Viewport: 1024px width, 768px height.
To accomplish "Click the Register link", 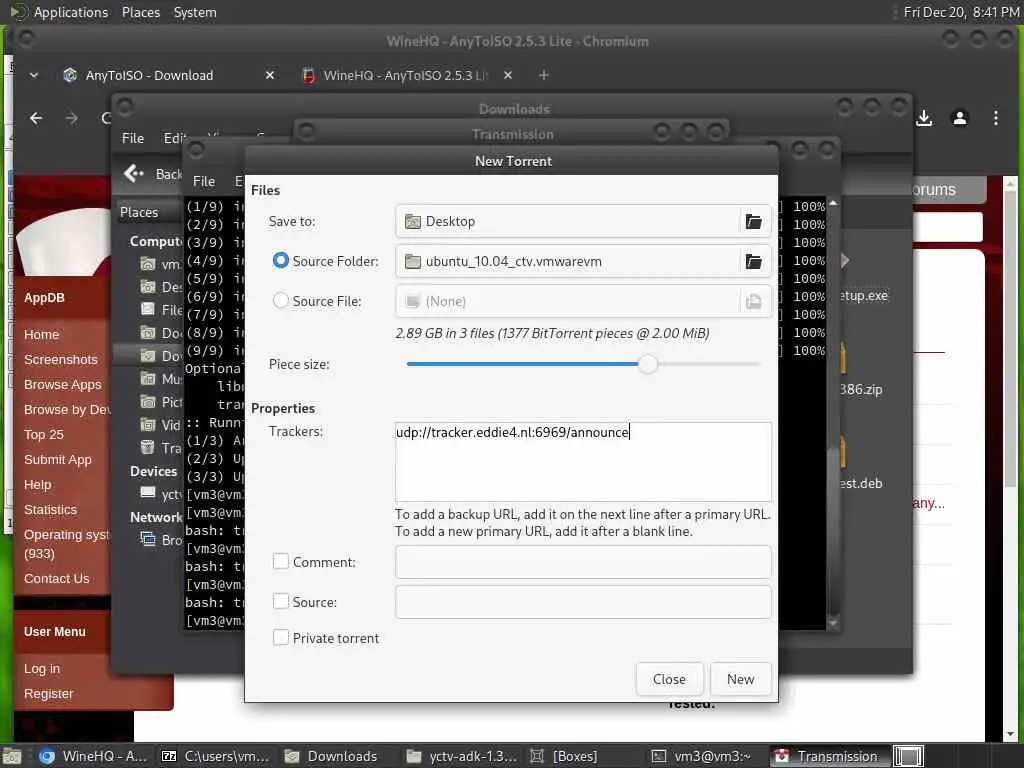I will click(x=48, y=694).
